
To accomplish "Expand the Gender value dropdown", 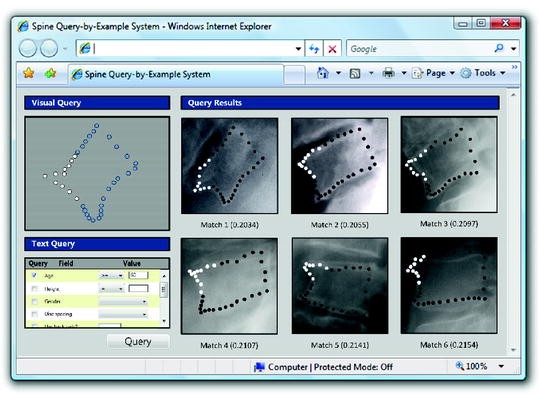I will click(x=123, y=302).
